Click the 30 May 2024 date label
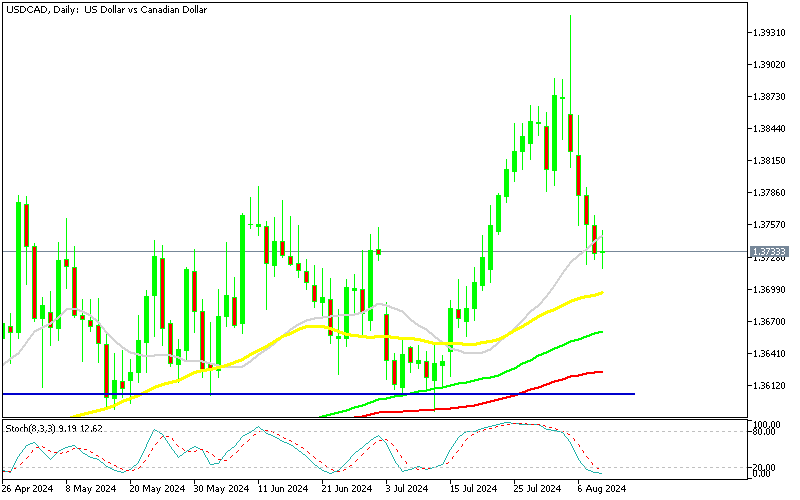800x500 pixels. point(221,489)
